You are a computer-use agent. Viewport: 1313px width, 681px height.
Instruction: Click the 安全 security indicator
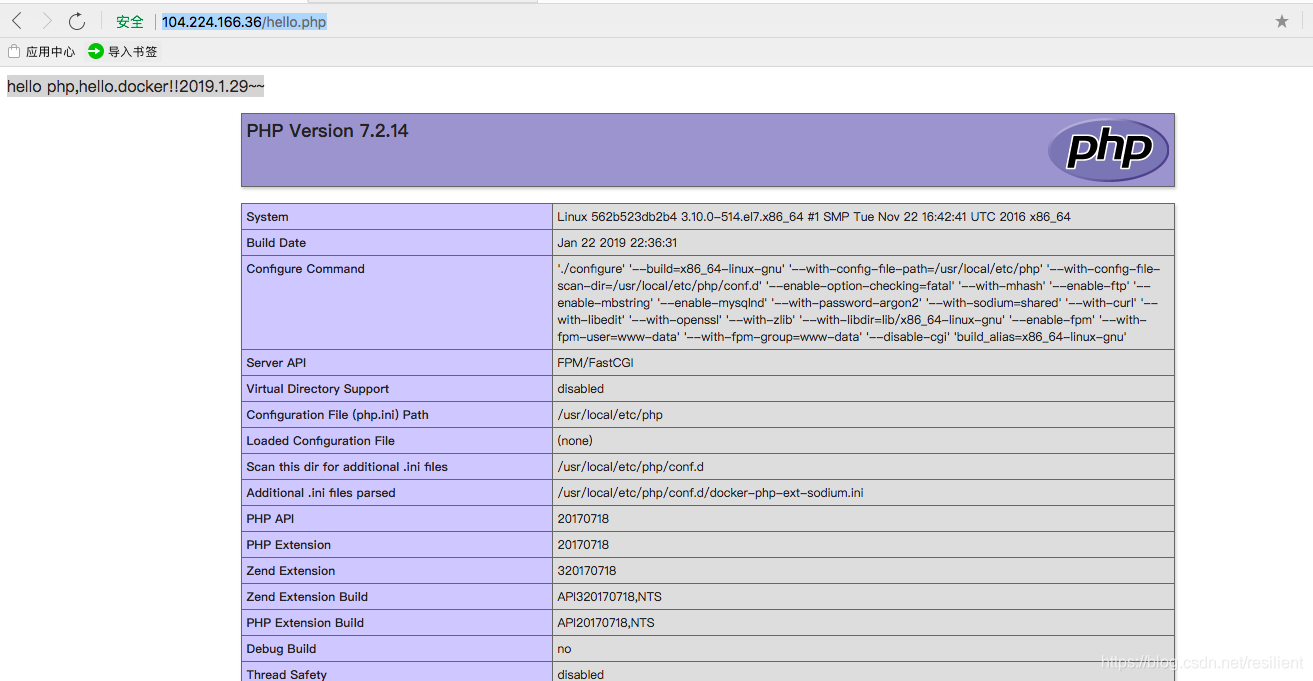130,22
